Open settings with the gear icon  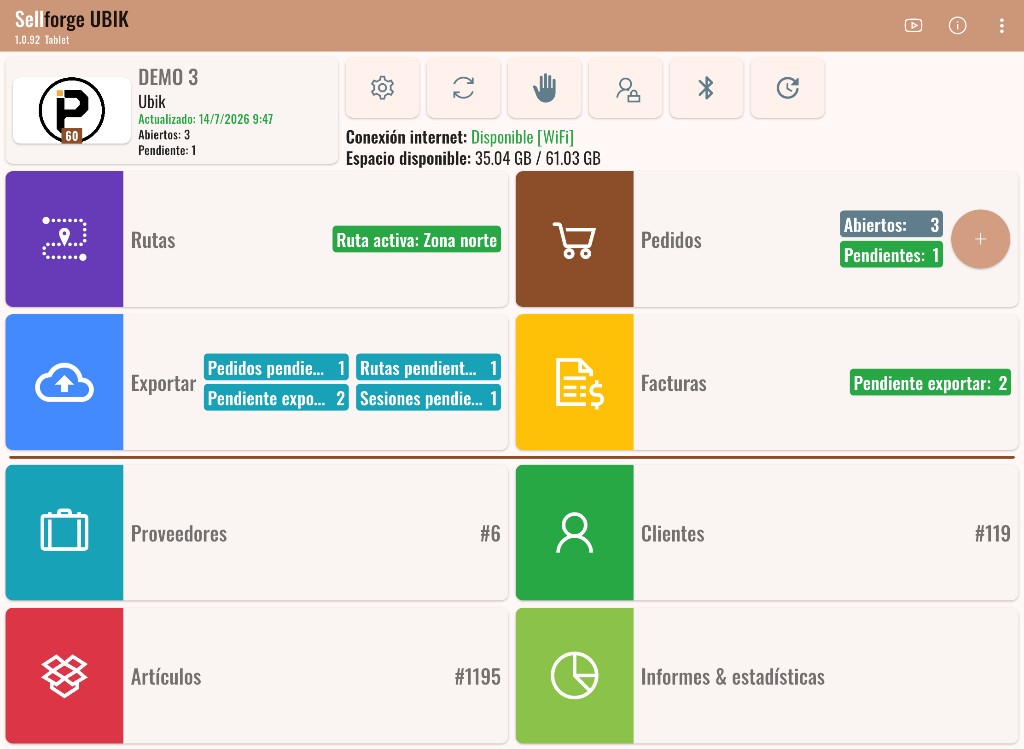click(x=382, y=88)
